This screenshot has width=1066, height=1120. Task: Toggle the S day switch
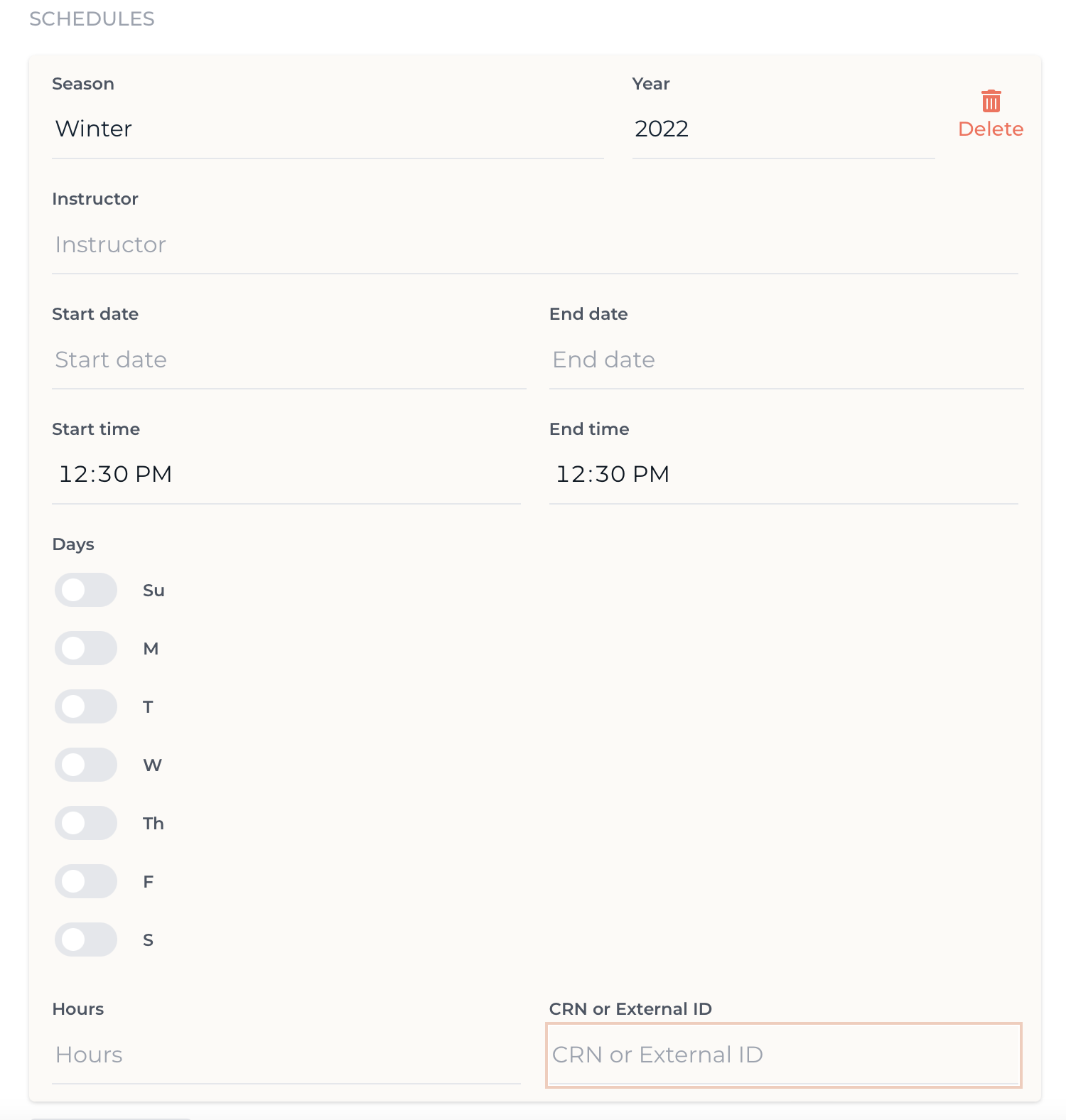click(86, 939)
